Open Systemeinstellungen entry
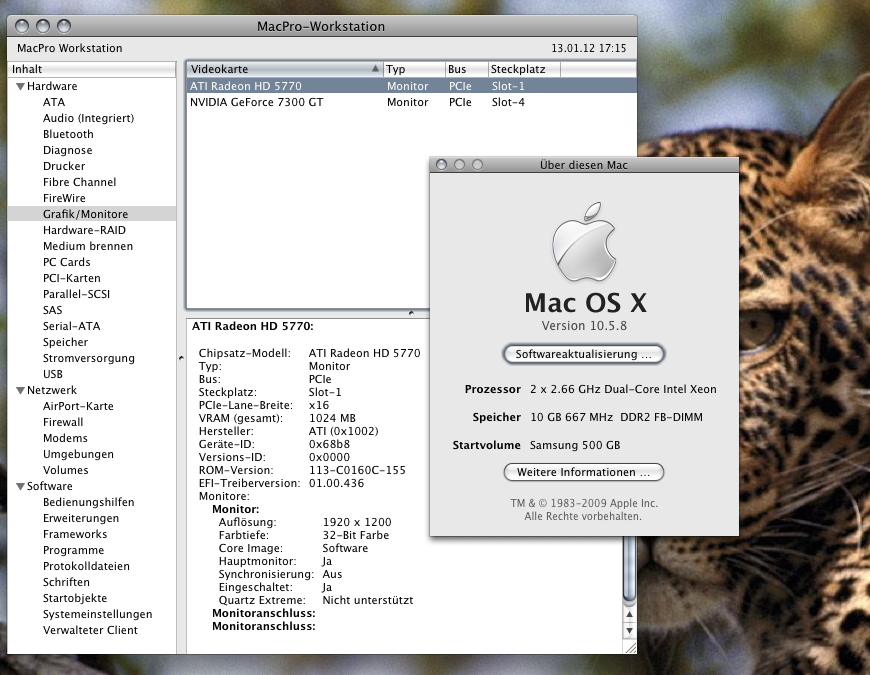Image resolution: width=870 pixels, height=675 pixels. point(97,615)
